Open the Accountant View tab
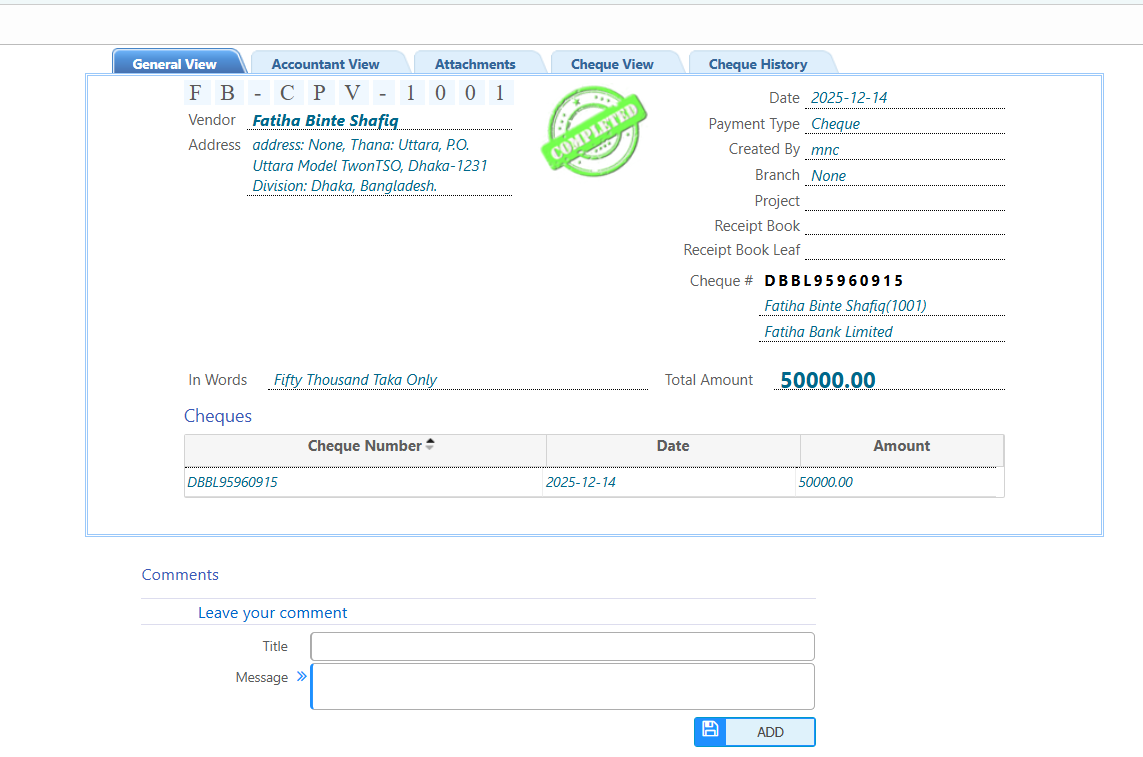 325,64
